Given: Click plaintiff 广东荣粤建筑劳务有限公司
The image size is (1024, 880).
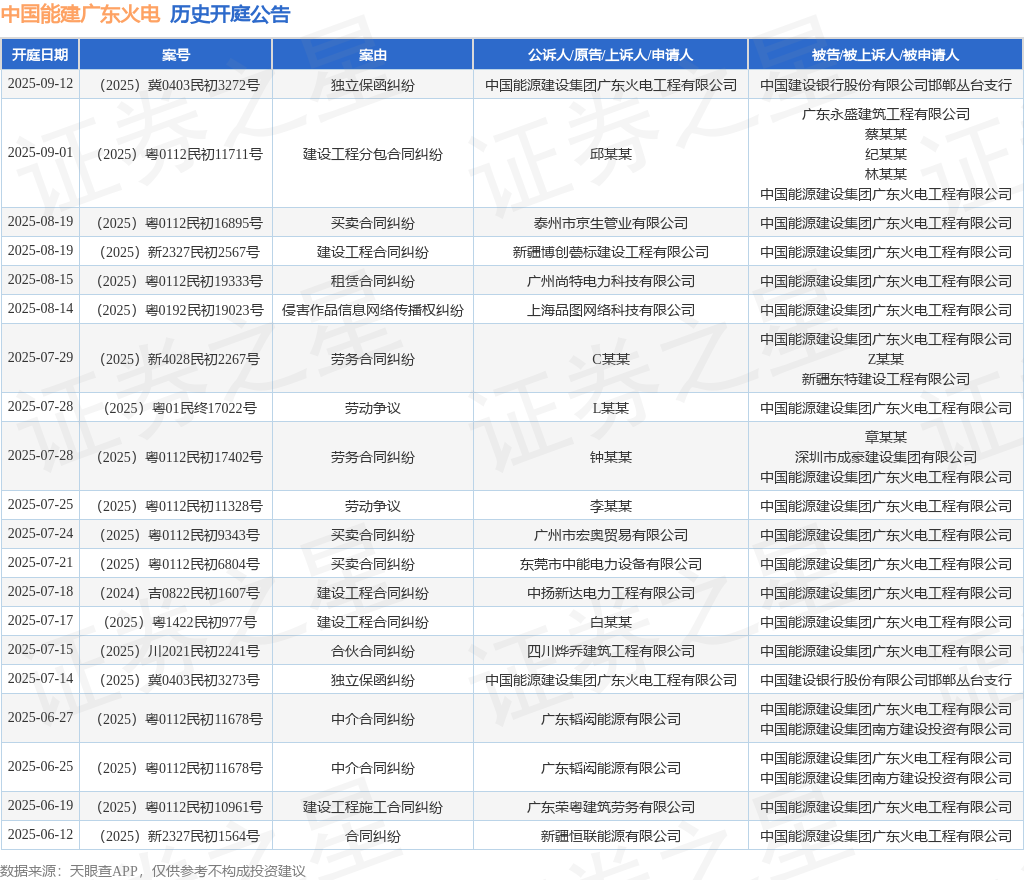Looking at the screenshot, I should click(611, 808).
